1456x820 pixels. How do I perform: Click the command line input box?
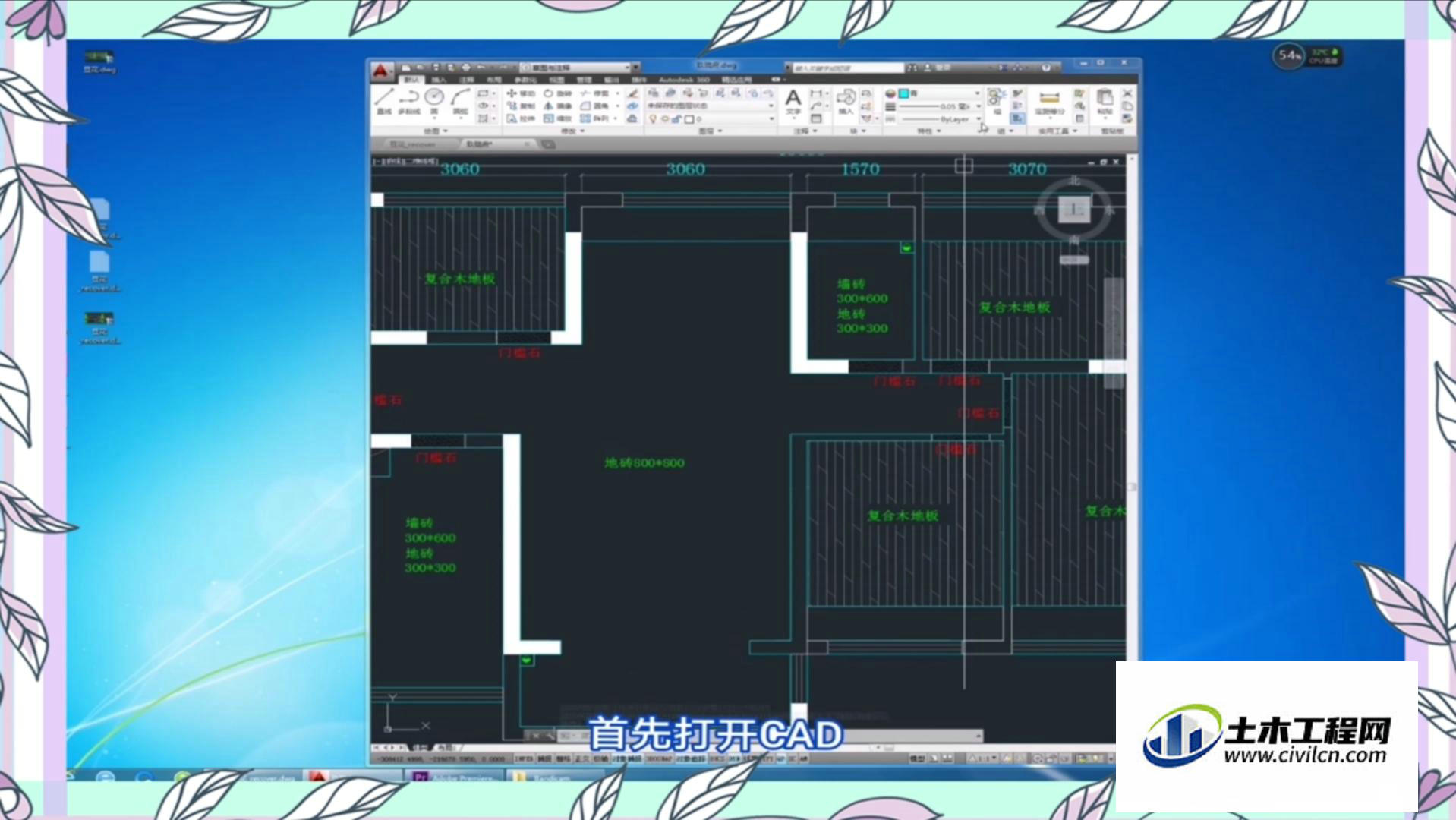(771, 736)
